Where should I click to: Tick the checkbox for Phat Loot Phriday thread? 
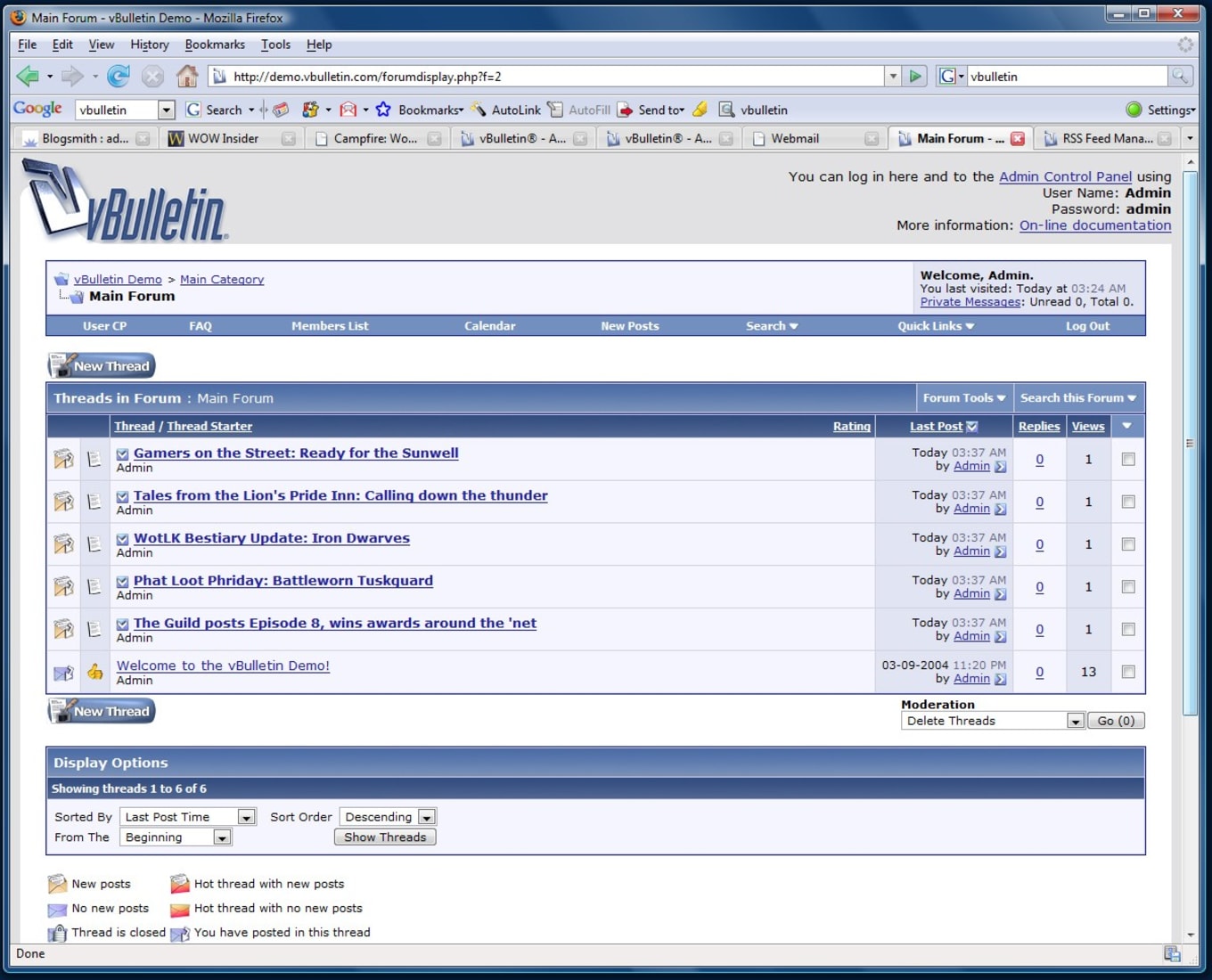coord(1128,587)
